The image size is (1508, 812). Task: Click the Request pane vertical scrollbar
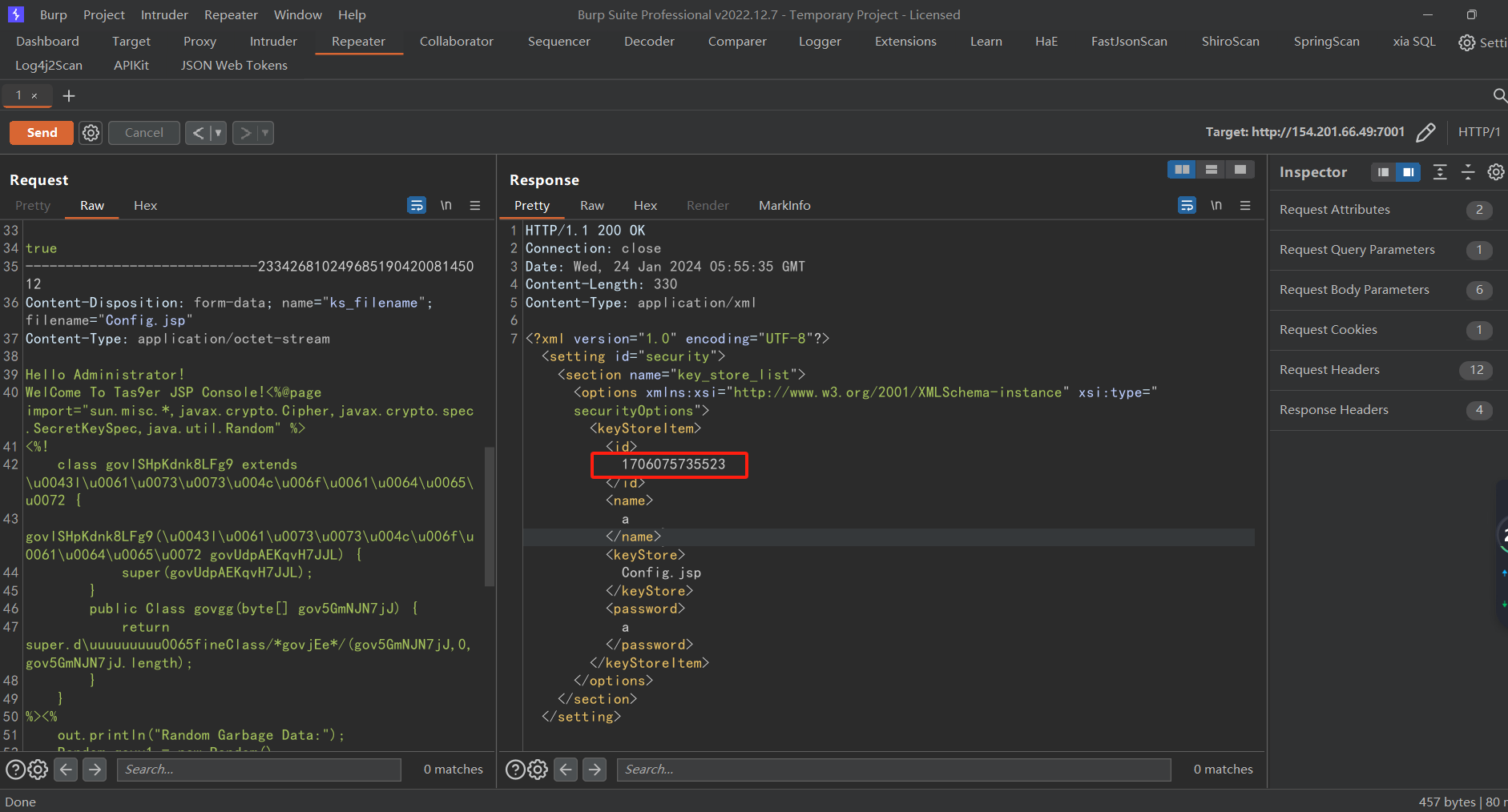click(490, 517)
